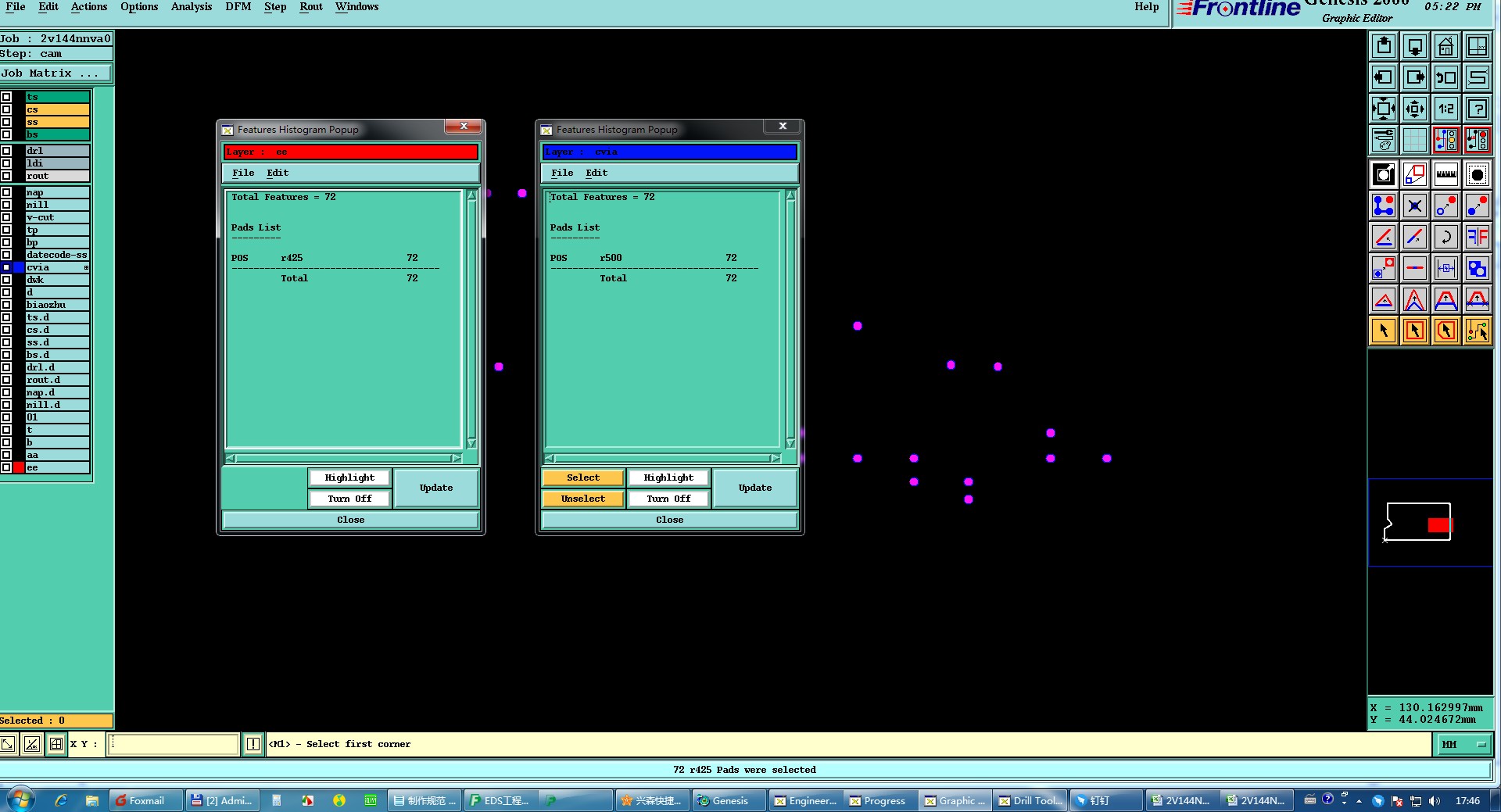Click Highlight button in ee histogram popup
The height and width of the screenshot is (812, 1501).
(349, 478)
